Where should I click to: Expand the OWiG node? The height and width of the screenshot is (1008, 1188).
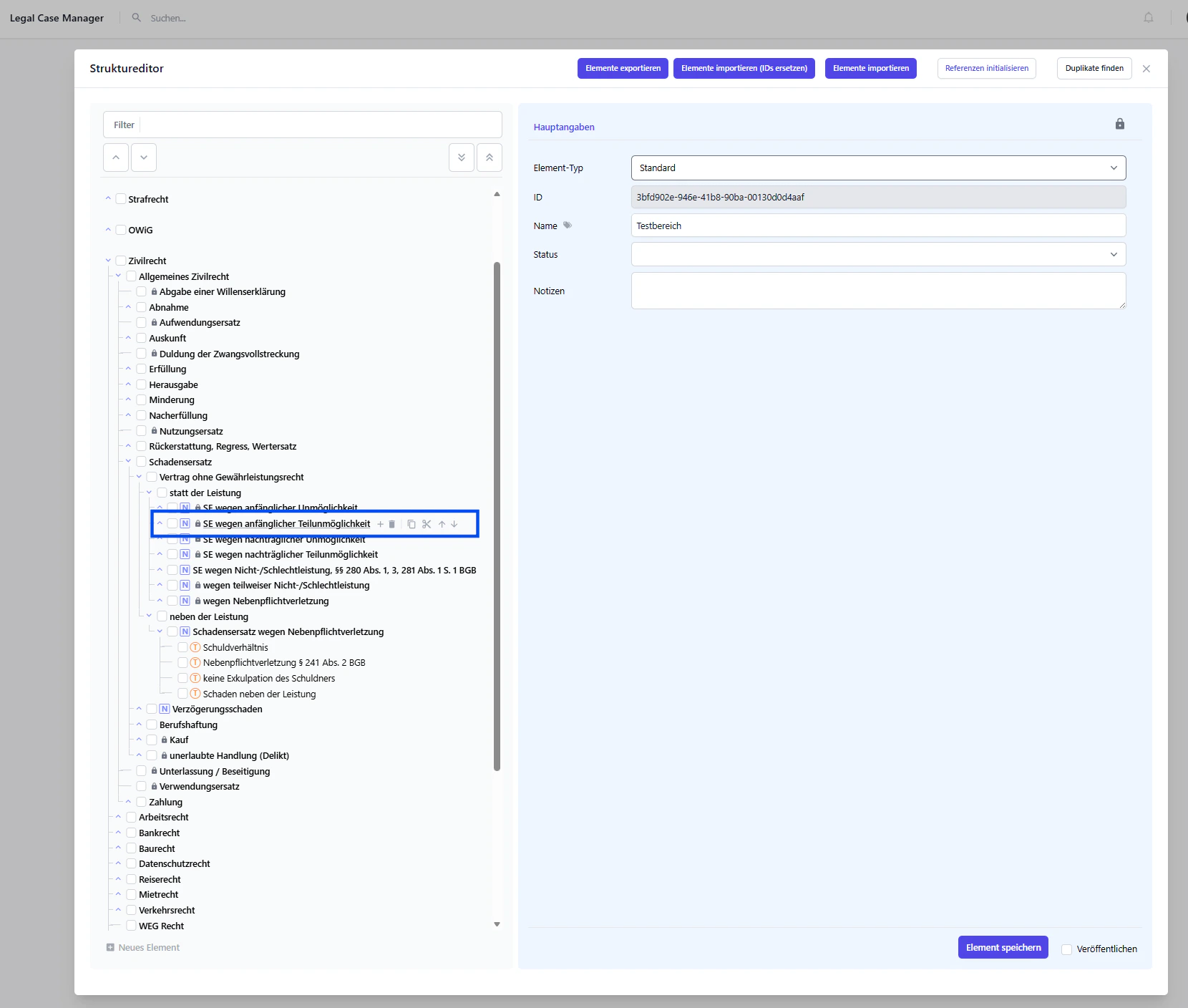108,230
